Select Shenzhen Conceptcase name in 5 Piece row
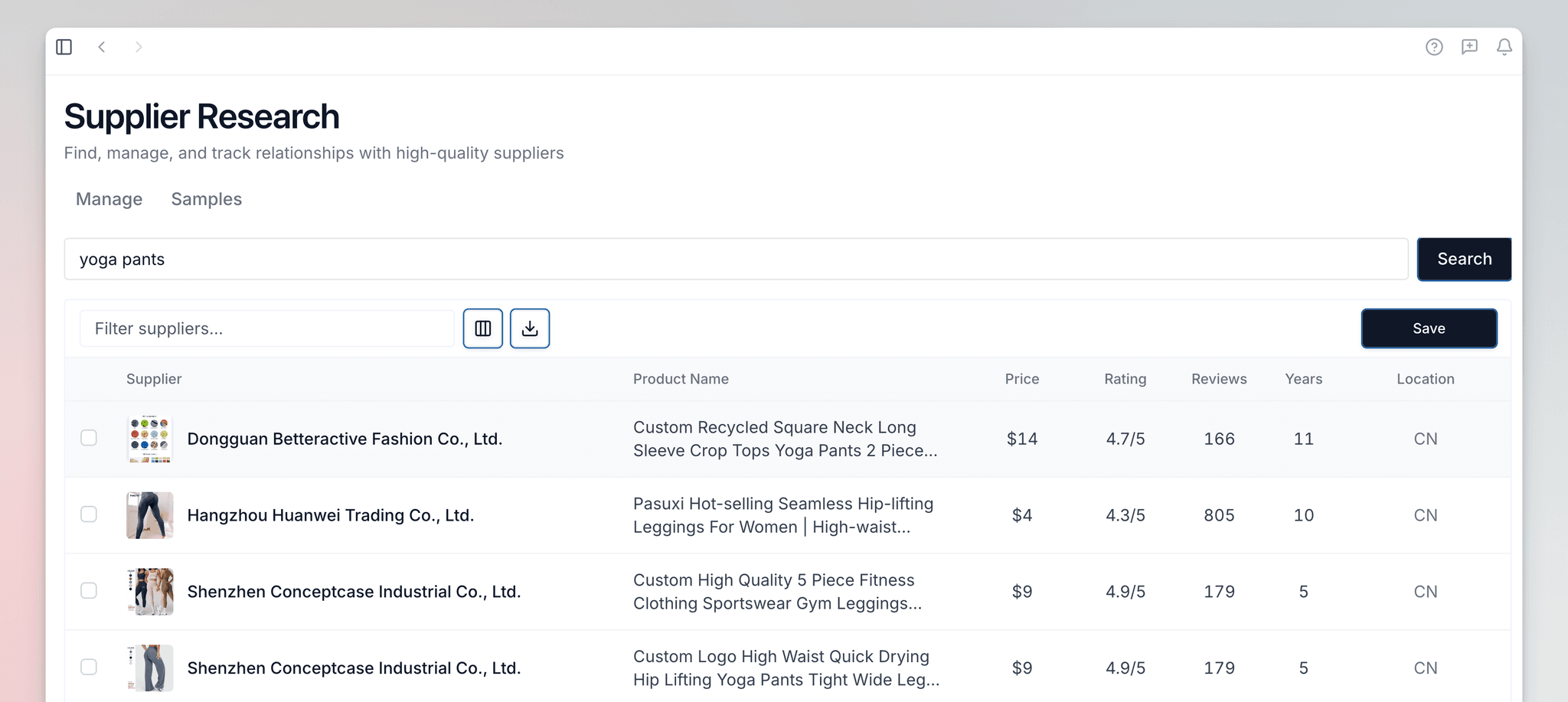This screenshot has width=1568, height=702. [354, 592]
